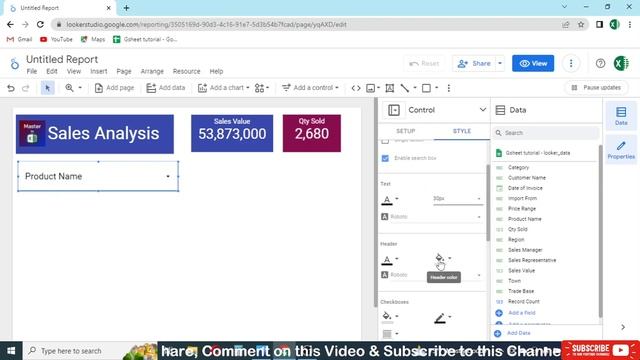Open the Resource menu
The width and height of the screenshot is (640, 360).
click(187, 71)
